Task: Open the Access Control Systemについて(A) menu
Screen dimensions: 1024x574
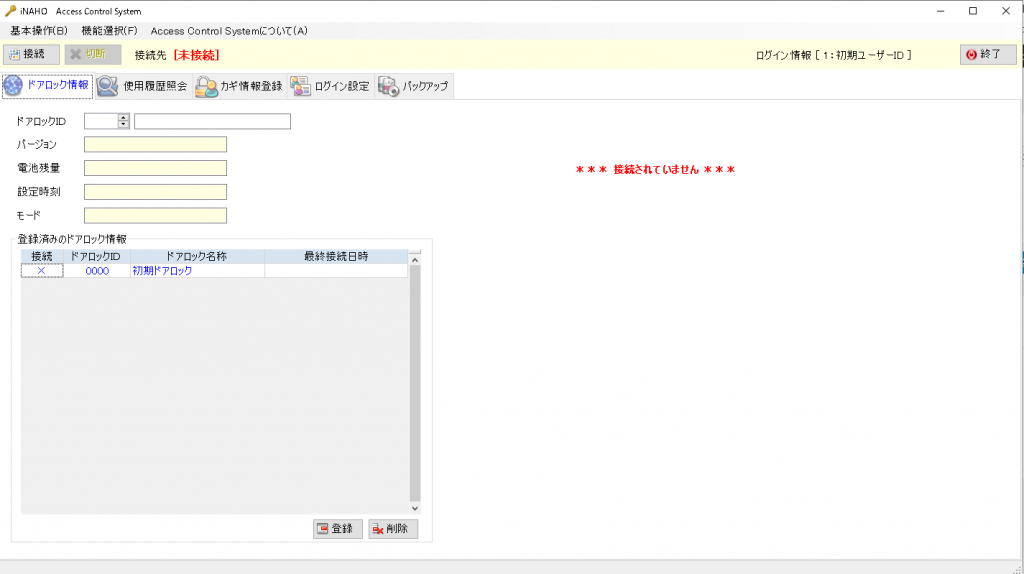Action: [229, 31]
